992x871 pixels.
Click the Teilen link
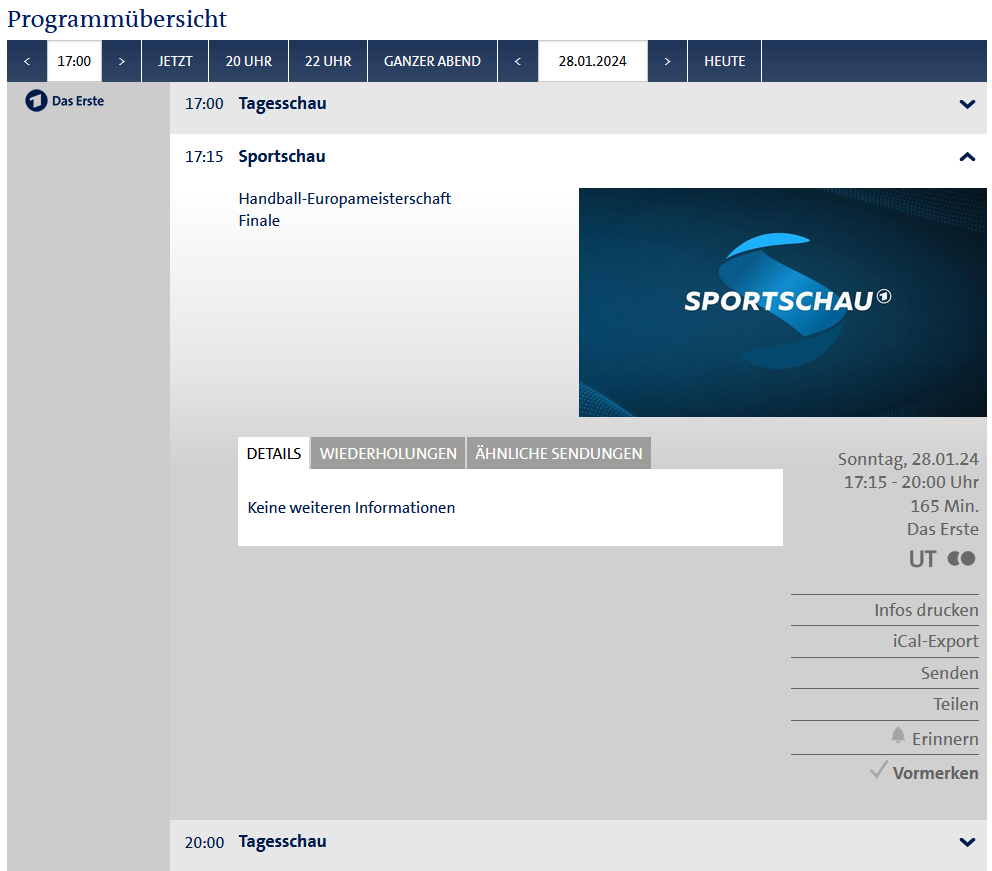[956, 704]
